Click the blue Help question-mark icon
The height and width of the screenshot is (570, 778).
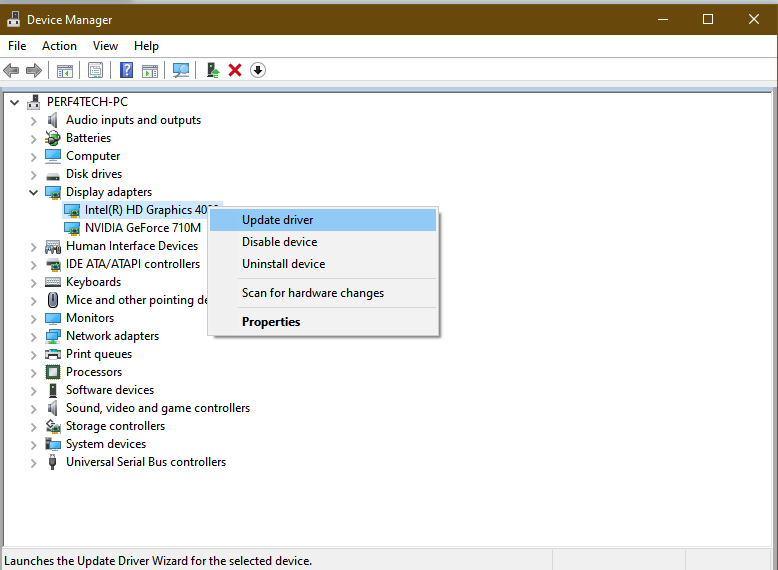(127, 70)
